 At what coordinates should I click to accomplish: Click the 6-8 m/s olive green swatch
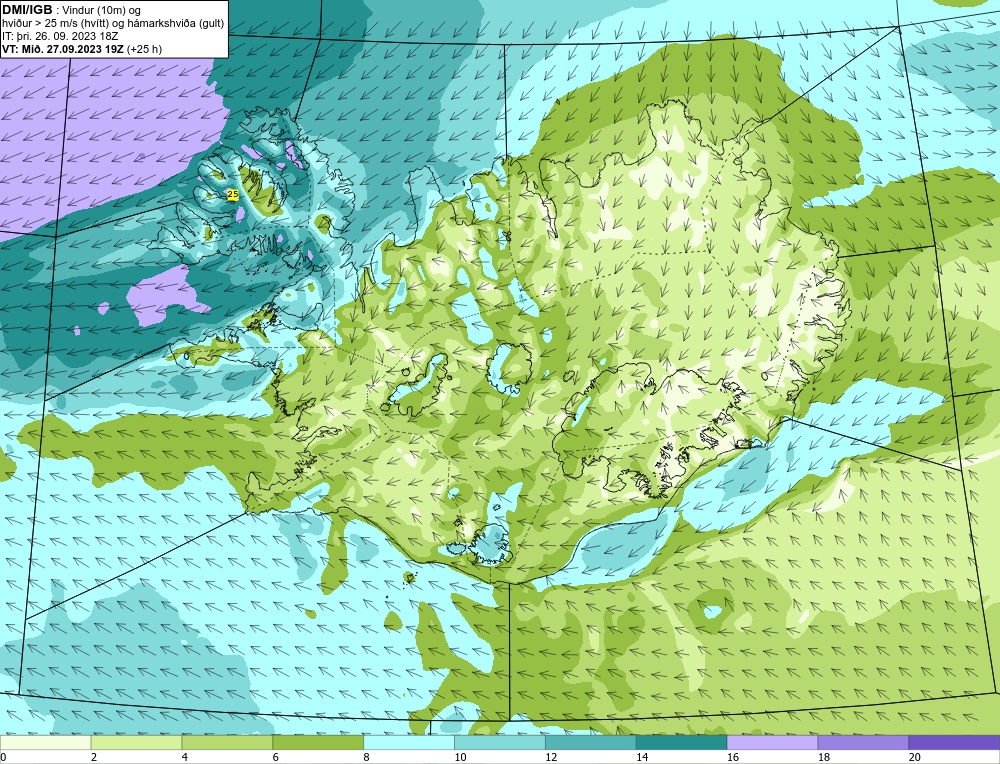tap(318, 742)
